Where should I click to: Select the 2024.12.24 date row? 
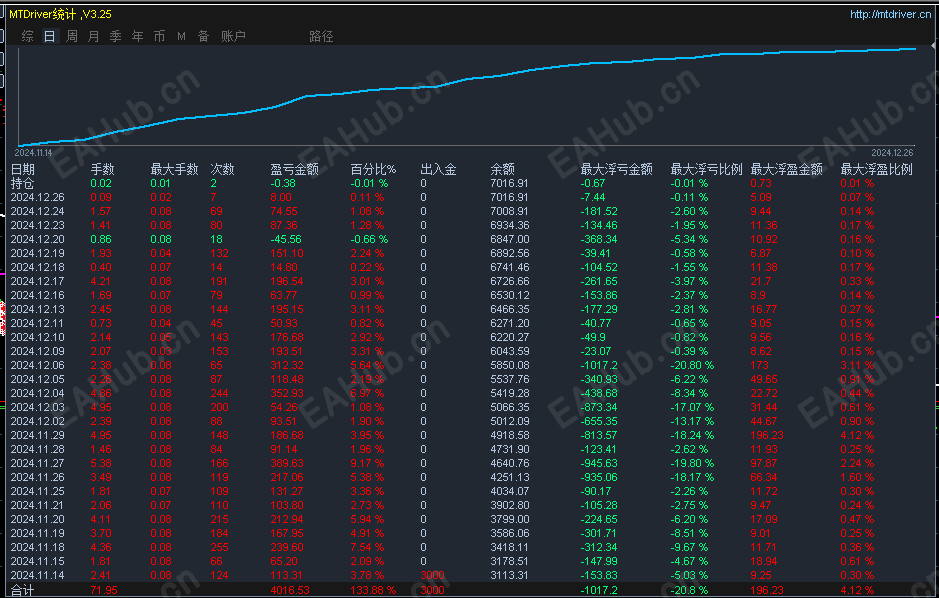pyautogui.click(x=37, y=211)
